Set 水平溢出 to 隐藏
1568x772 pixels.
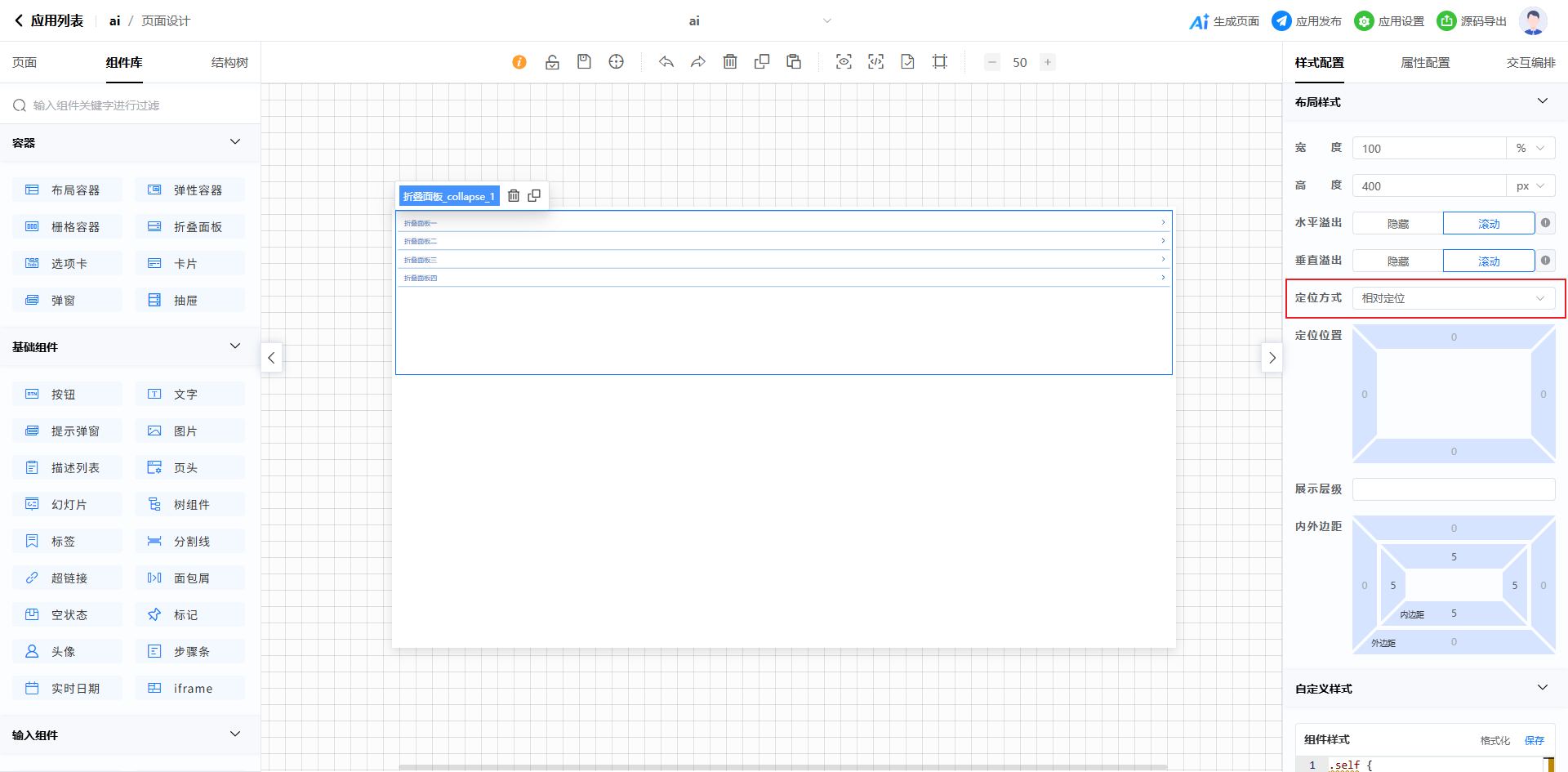[x=1397, y=224]
